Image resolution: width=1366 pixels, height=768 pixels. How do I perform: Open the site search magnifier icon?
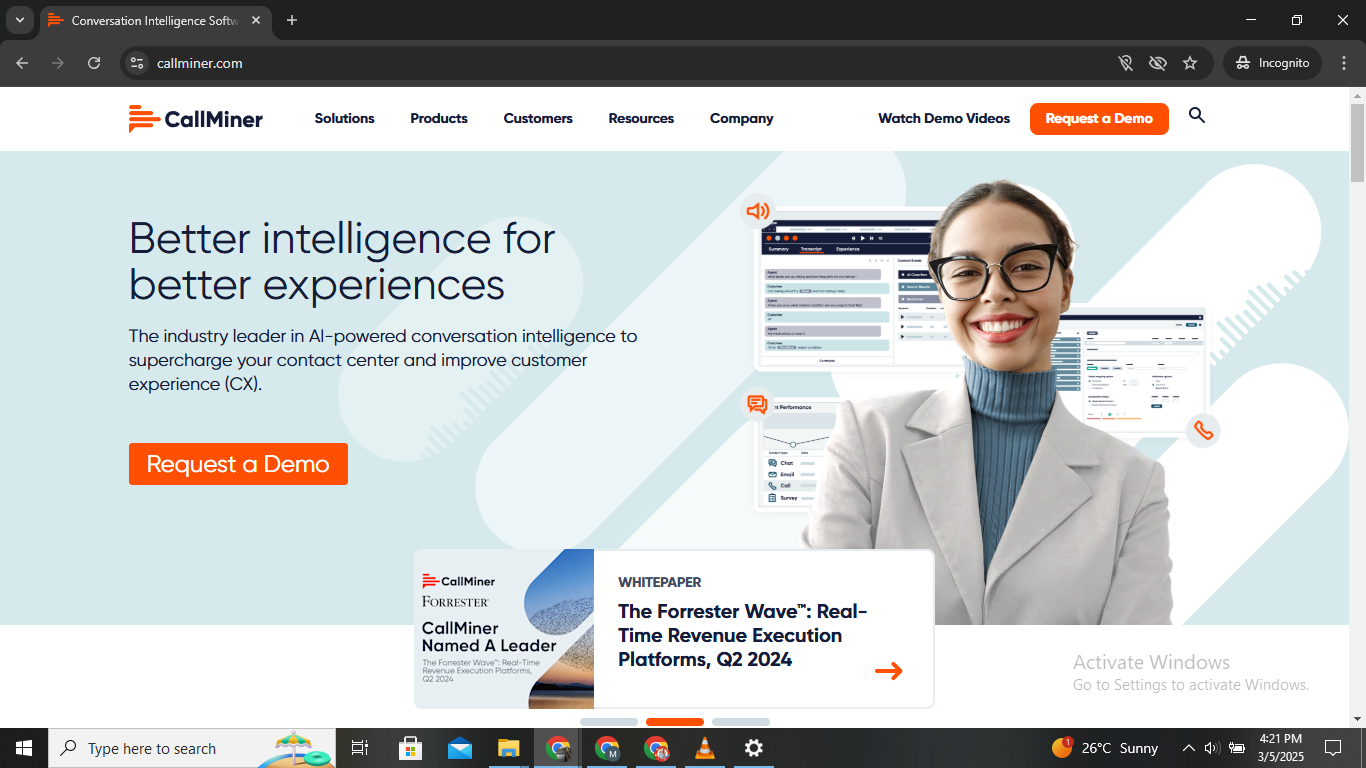(1197, 116)
